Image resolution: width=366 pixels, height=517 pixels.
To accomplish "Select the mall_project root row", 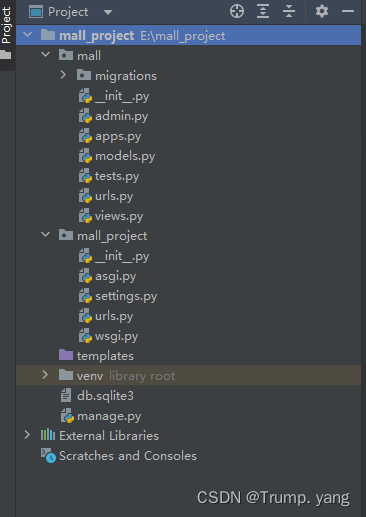I will point(188,35).
